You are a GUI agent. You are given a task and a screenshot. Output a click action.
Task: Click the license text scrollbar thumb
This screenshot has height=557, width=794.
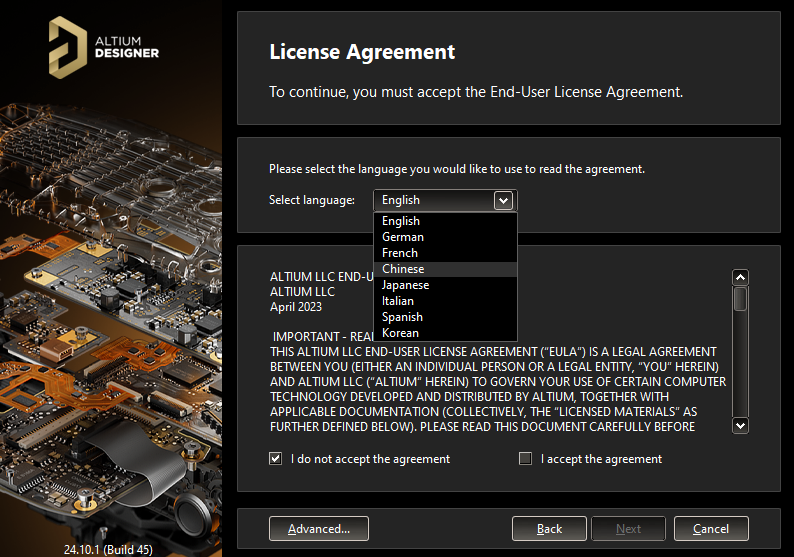click(740, 299)
